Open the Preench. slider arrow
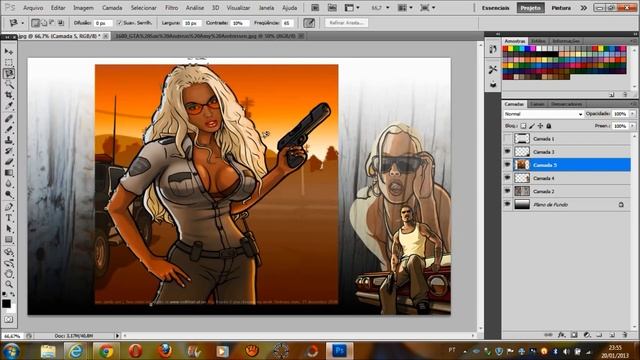The image size is (640, 360). (x=633, y=126)
